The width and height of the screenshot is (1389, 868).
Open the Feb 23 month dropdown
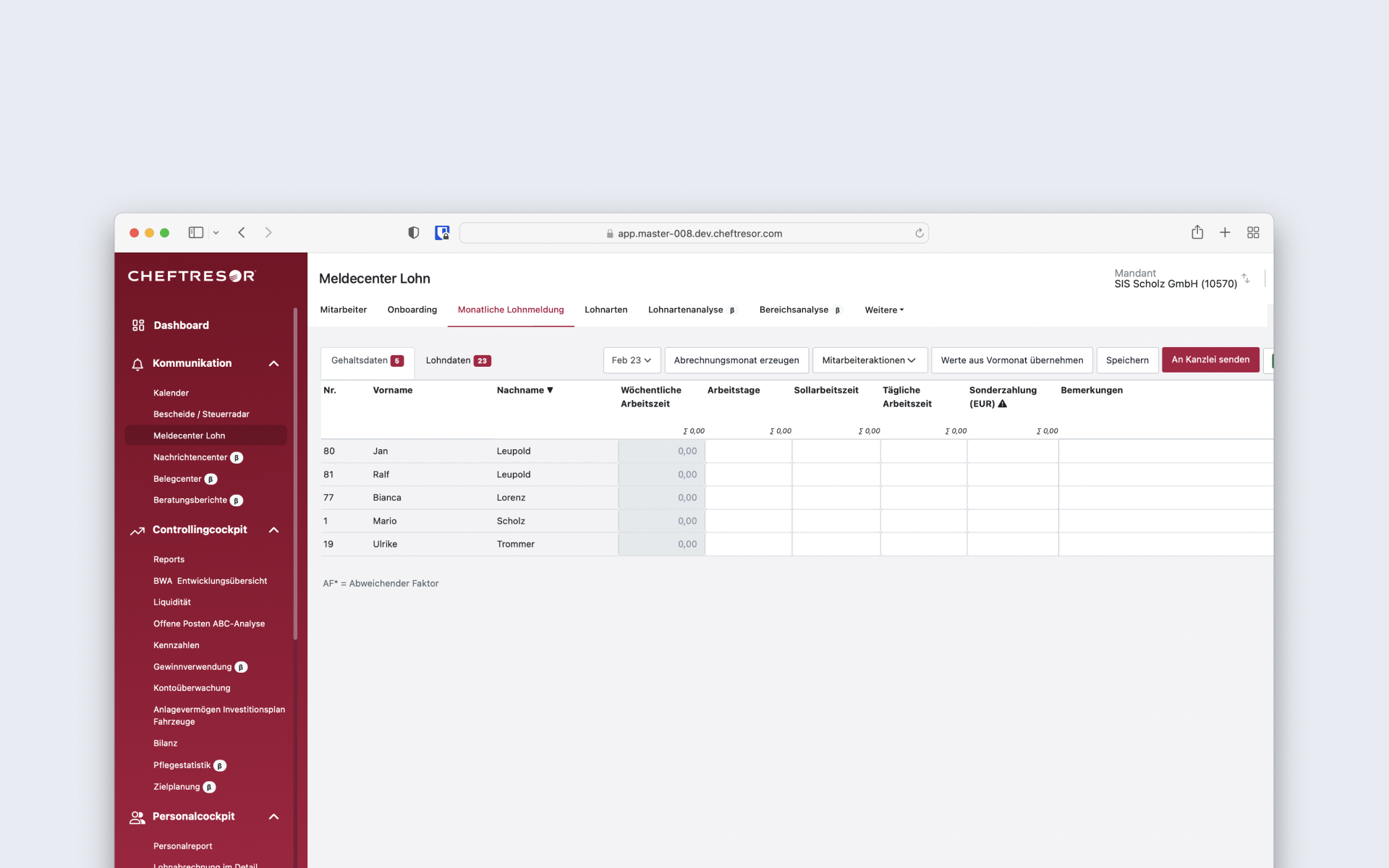point(632,360)
